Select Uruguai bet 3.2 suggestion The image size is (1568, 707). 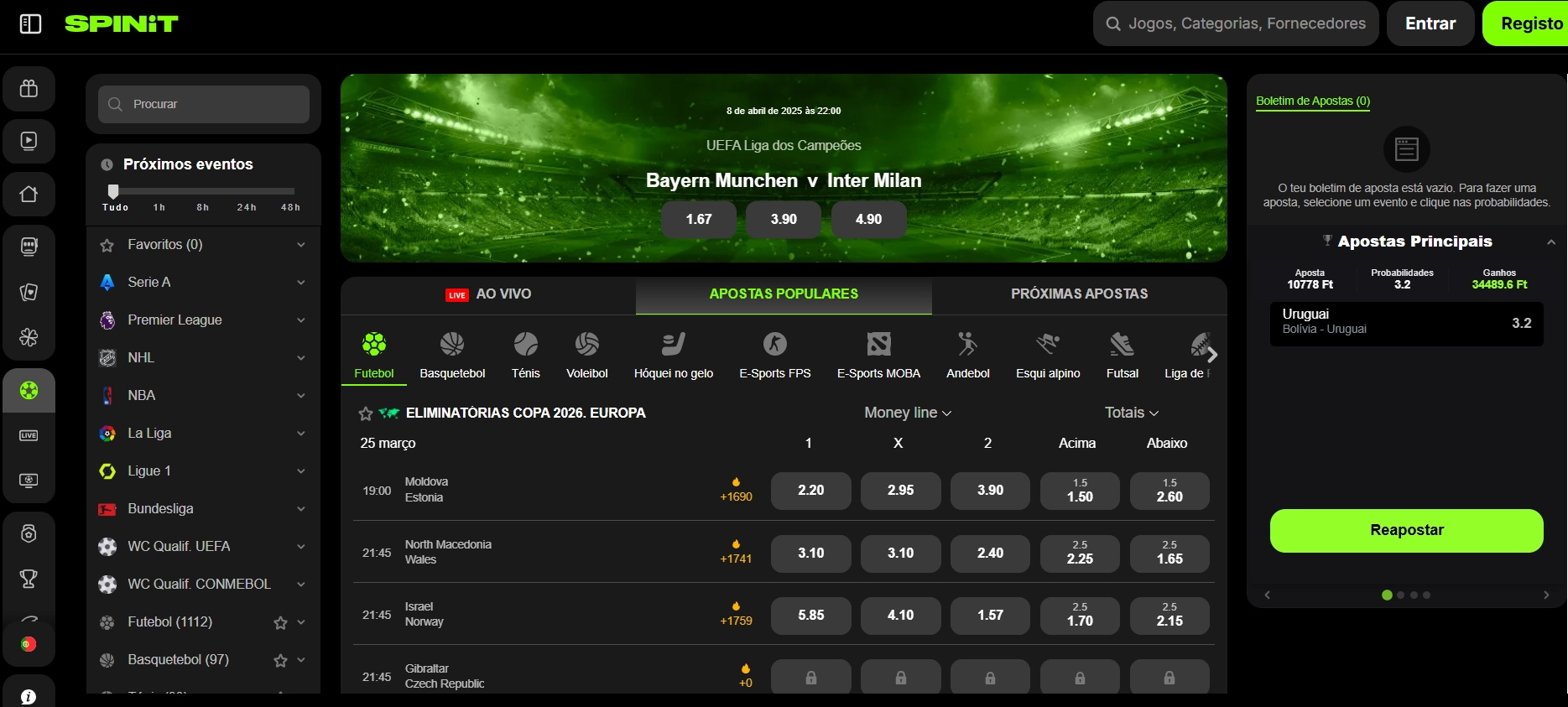click(x=1406, y=324)
